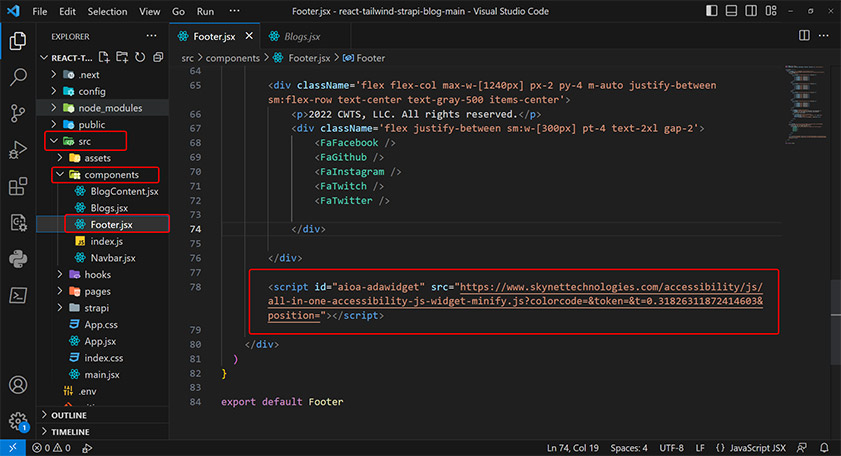Open the Explorer view in activity bar

pyautogui.click(x=18, y=41)
